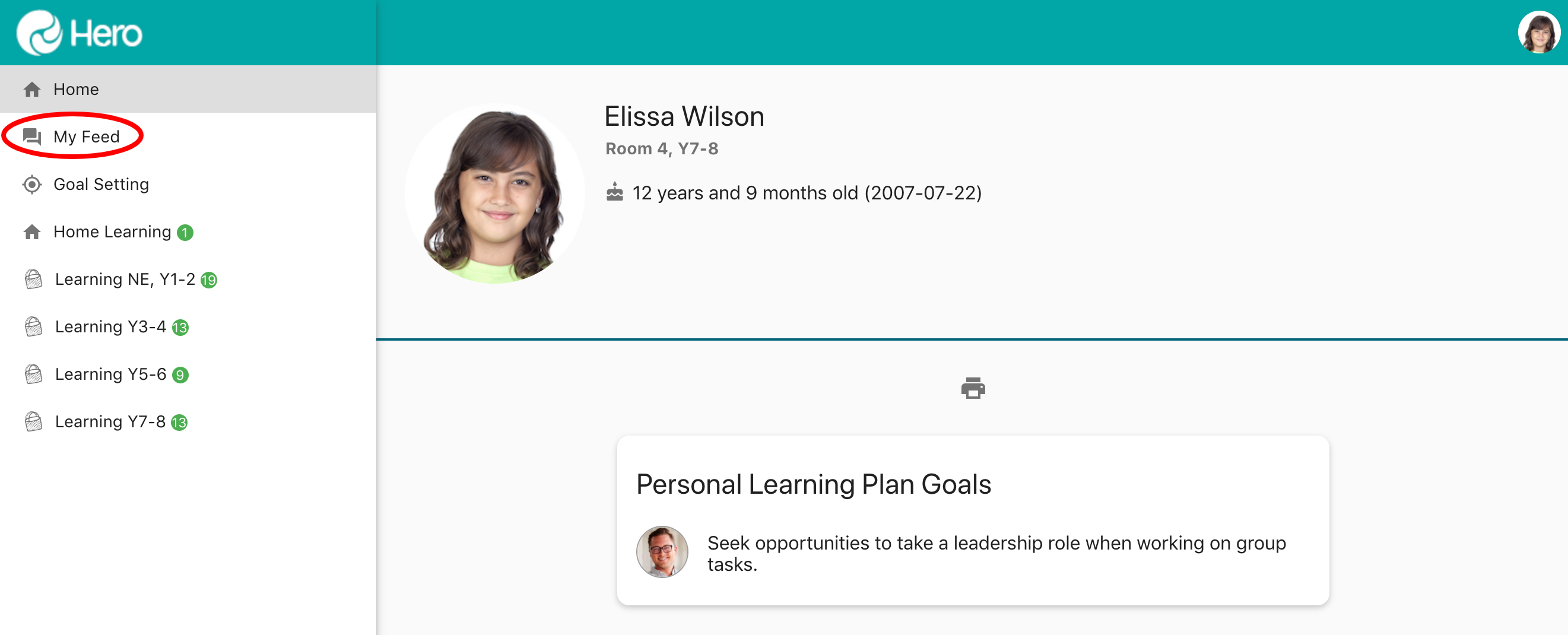Screen dimensions: 1568x635
Task: Click the Hero logo icon
Action: click(39, 33)
